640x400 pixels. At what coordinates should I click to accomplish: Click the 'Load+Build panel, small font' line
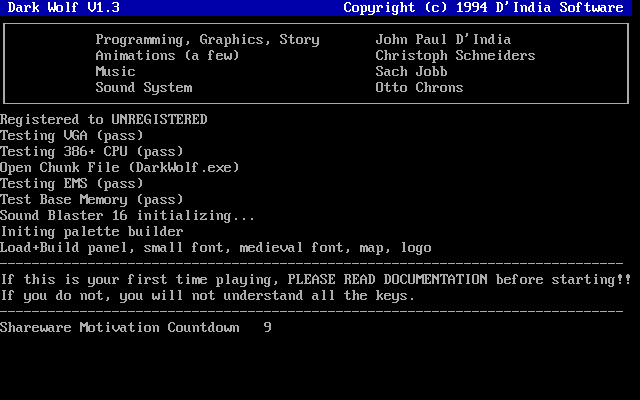click(x=216, y=248)
